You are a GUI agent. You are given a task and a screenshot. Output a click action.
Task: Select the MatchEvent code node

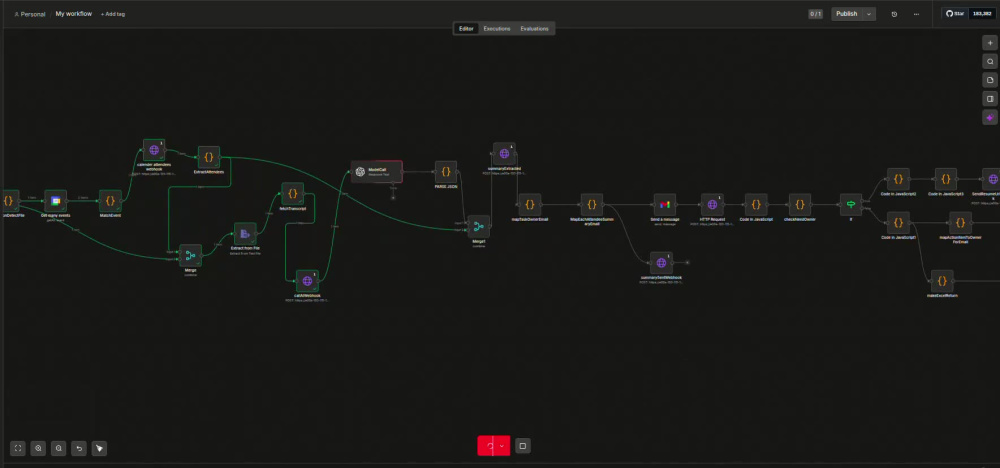coord(110,201)
